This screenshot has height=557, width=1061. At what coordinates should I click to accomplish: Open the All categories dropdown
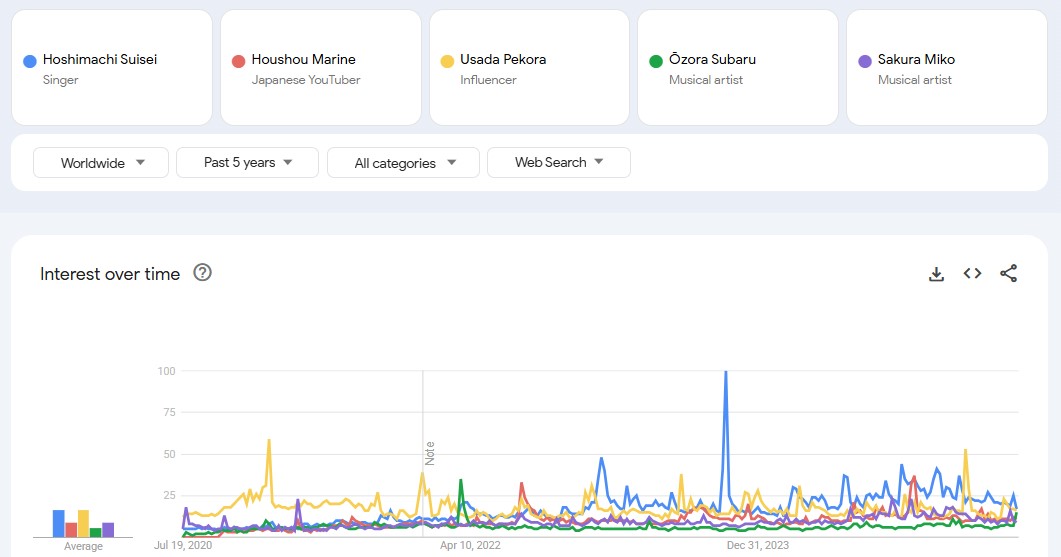click(403, 163)
